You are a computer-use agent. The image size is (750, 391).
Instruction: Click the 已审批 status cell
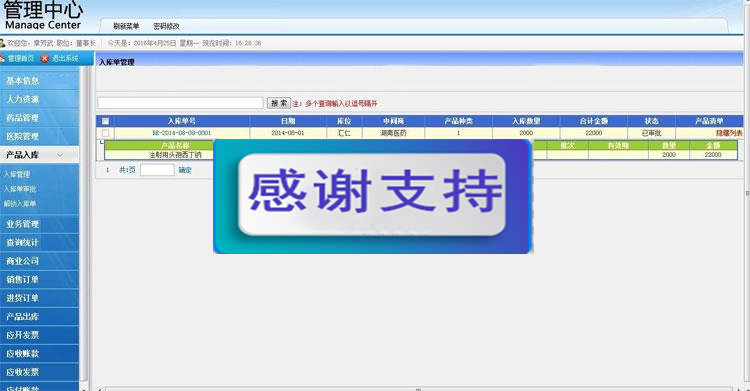tap(651, 133)
